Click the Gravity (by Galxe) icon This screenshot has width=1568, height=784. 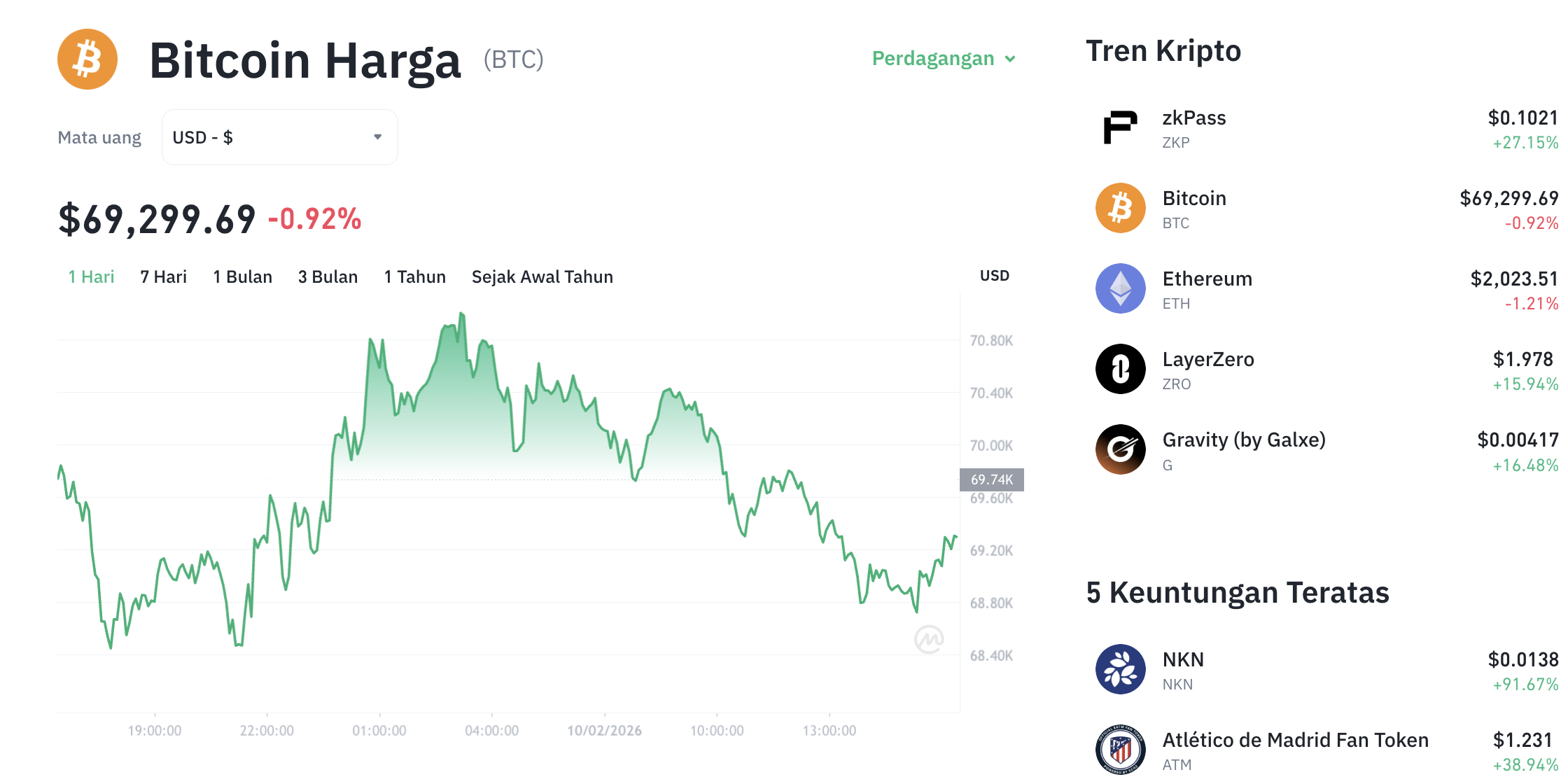tap(1119, 449)
